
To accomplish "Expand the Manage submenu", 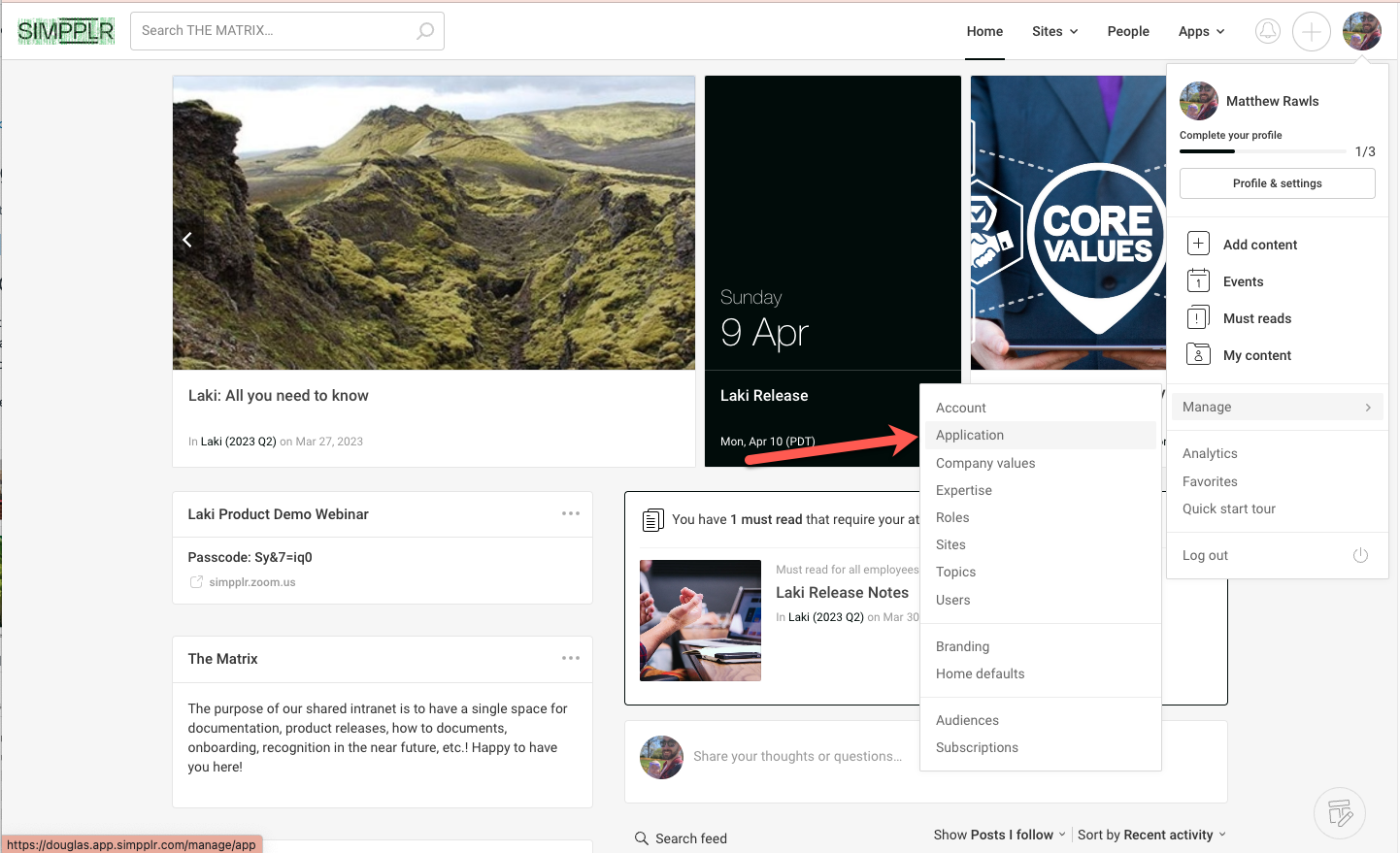I will (x=1277, y=407).
